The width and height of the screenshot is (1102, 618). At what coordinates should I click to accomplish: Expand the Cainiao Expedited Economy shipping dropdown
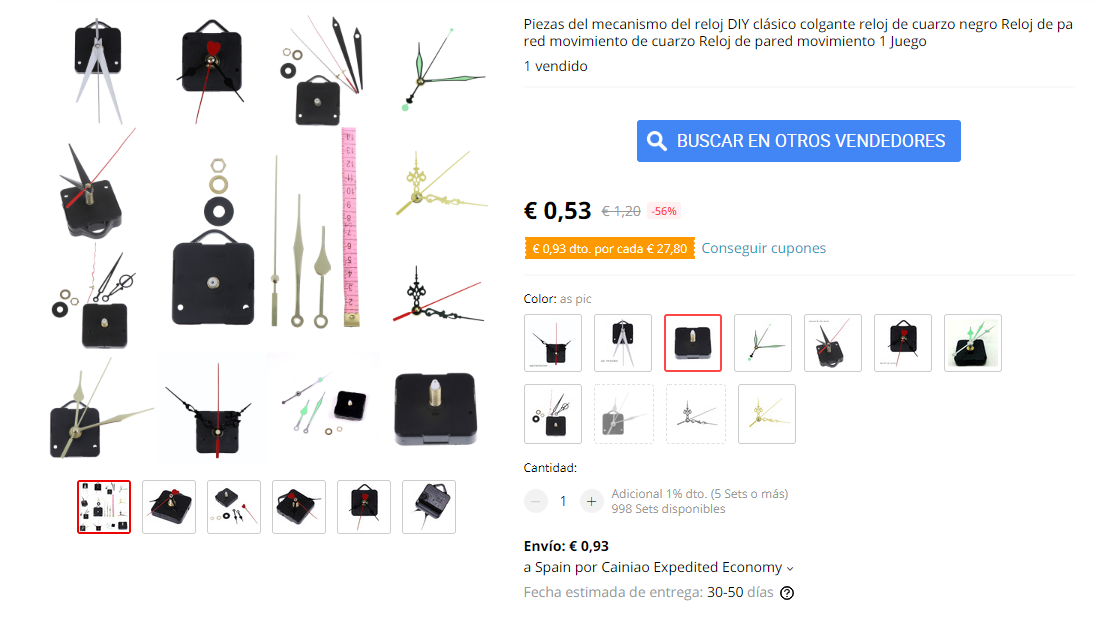790,568
